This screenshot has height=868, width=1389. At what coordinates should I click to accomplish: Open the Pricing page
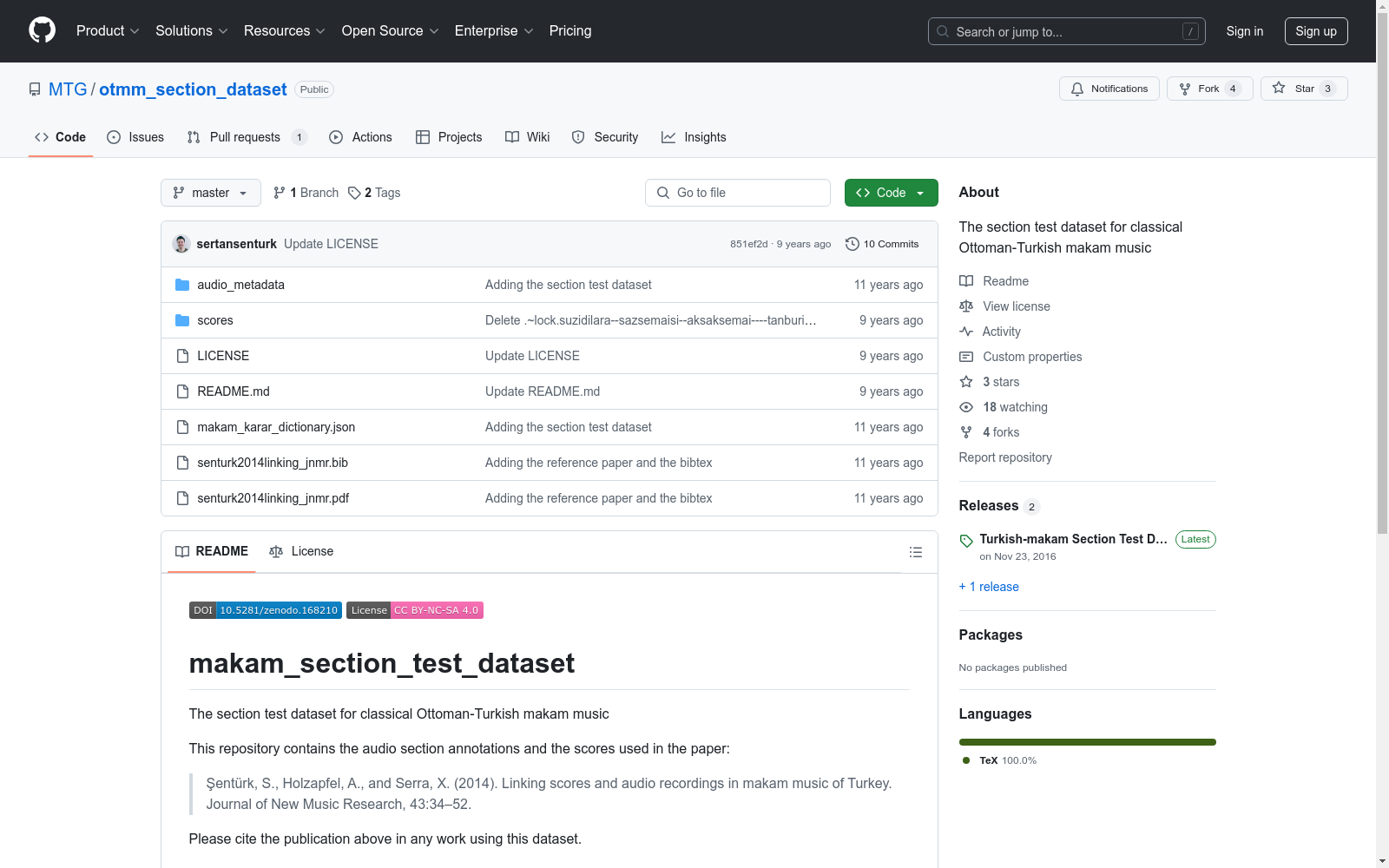(x=570, y=31)
